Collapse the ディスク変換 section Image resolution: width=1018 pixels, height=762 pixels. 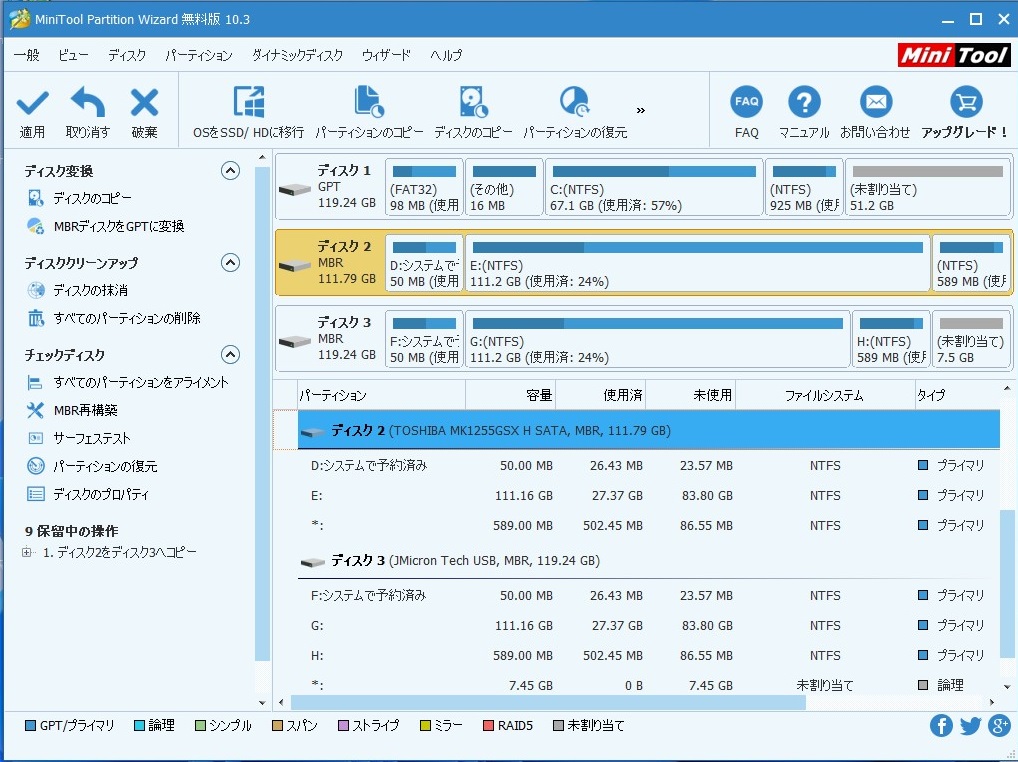[x=230, y=171]
